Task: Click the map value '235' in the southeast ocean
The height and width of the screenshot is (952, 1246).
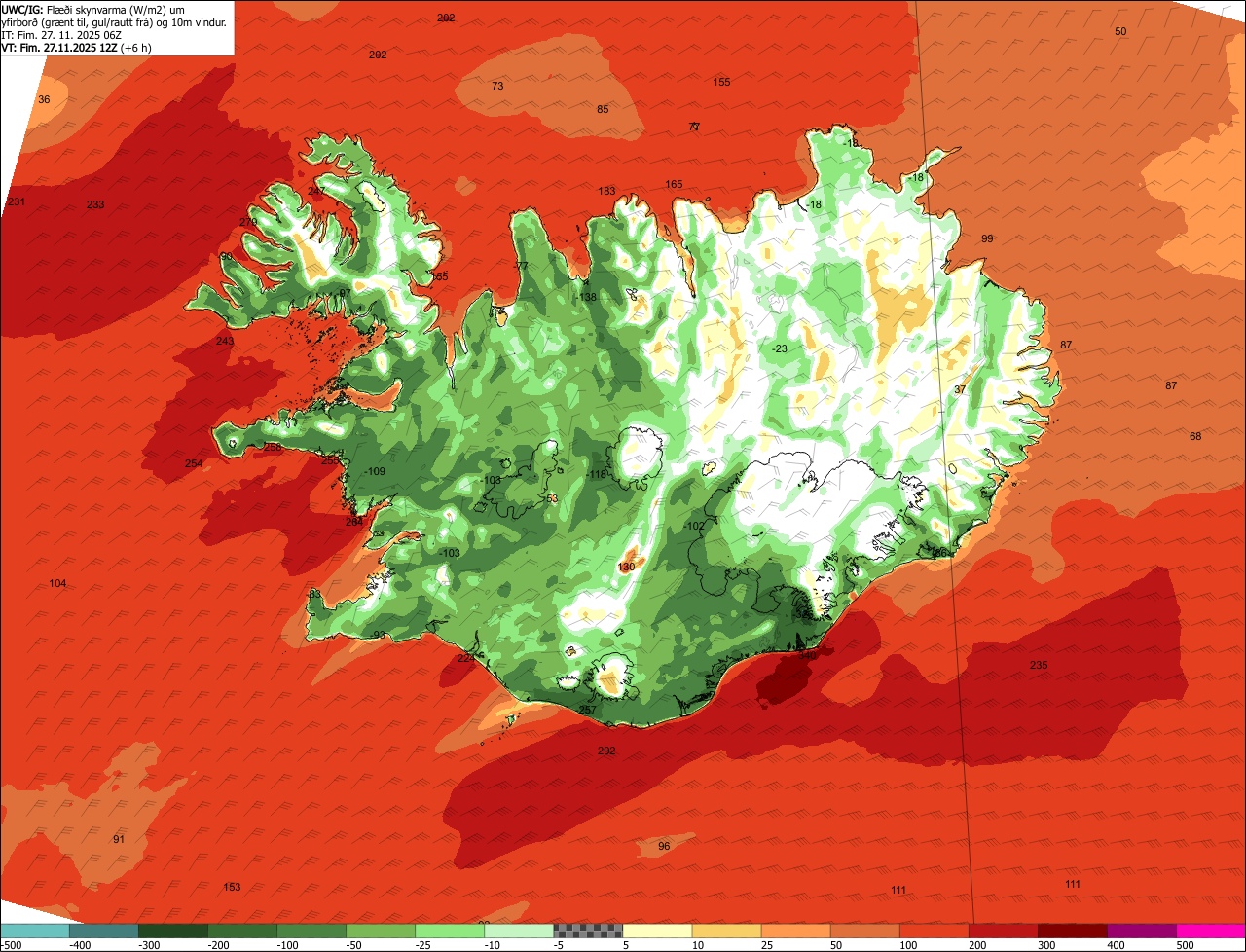Action: 1039,665
